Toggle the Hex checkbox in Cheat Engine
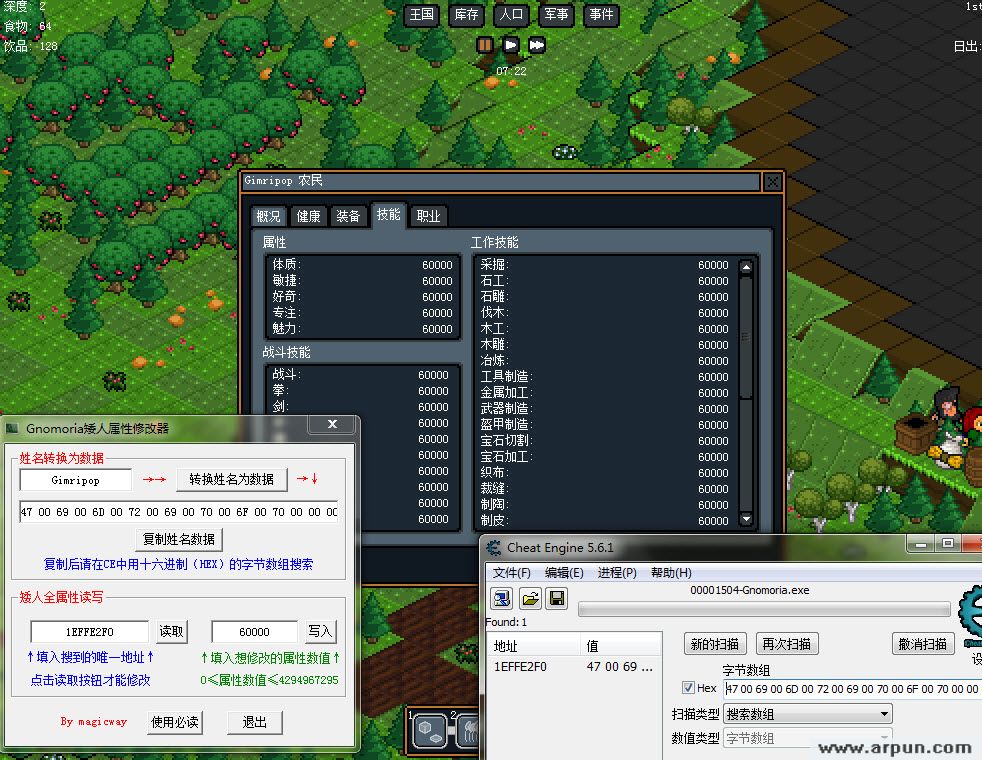The width and height of the screenshot is (982, 760). [688, 687]
